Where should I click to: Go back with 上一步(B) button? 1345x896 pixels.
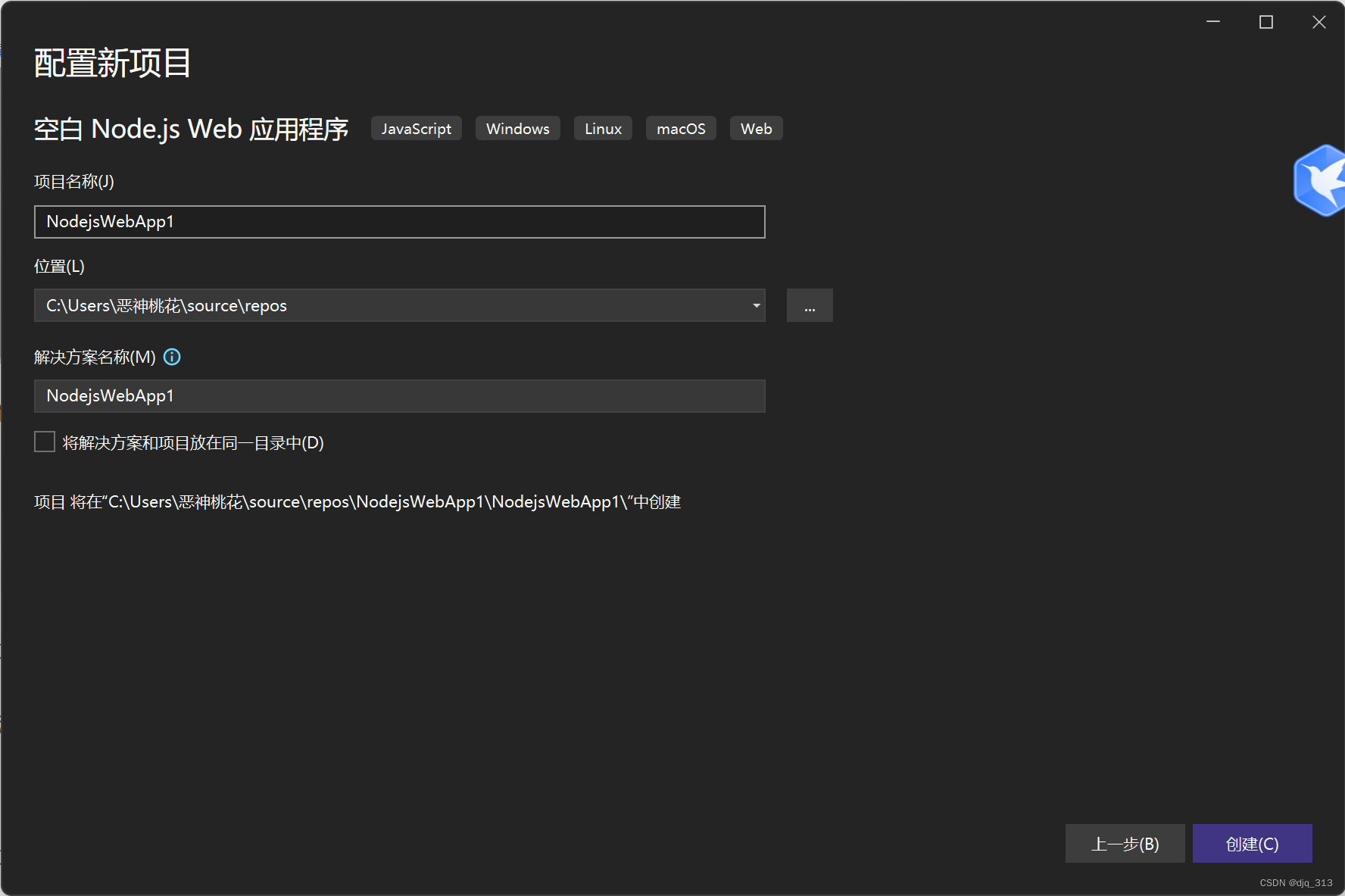coord(1125,843)
